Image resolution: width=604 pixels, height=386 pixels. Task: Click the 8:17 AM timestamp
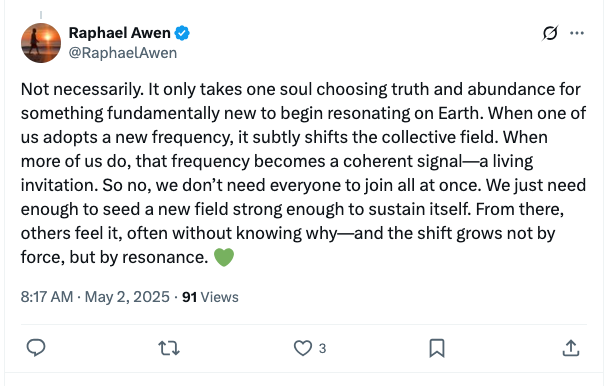tap(47, 297)
